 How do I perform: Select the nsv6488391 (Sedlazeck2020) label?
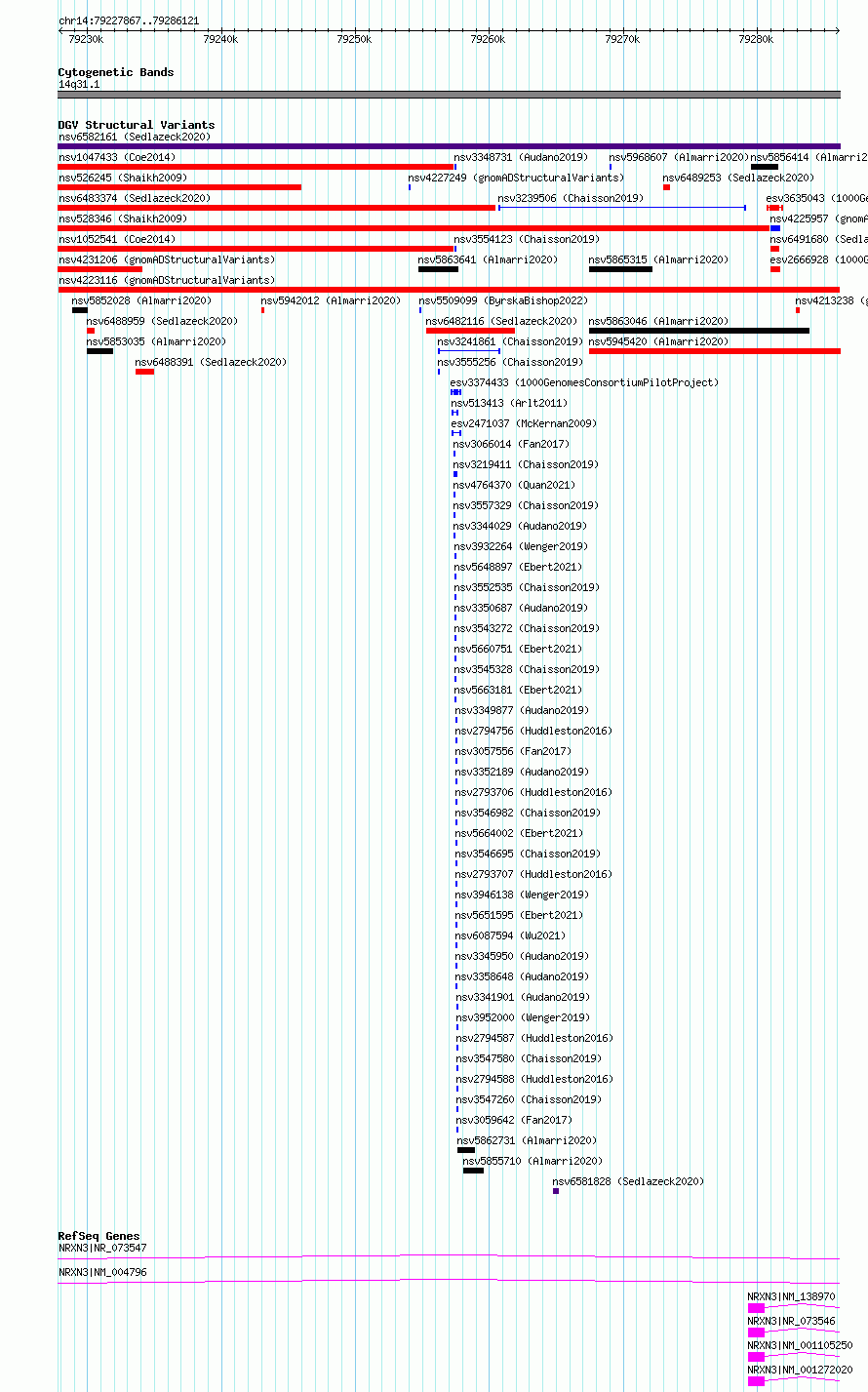211,363
